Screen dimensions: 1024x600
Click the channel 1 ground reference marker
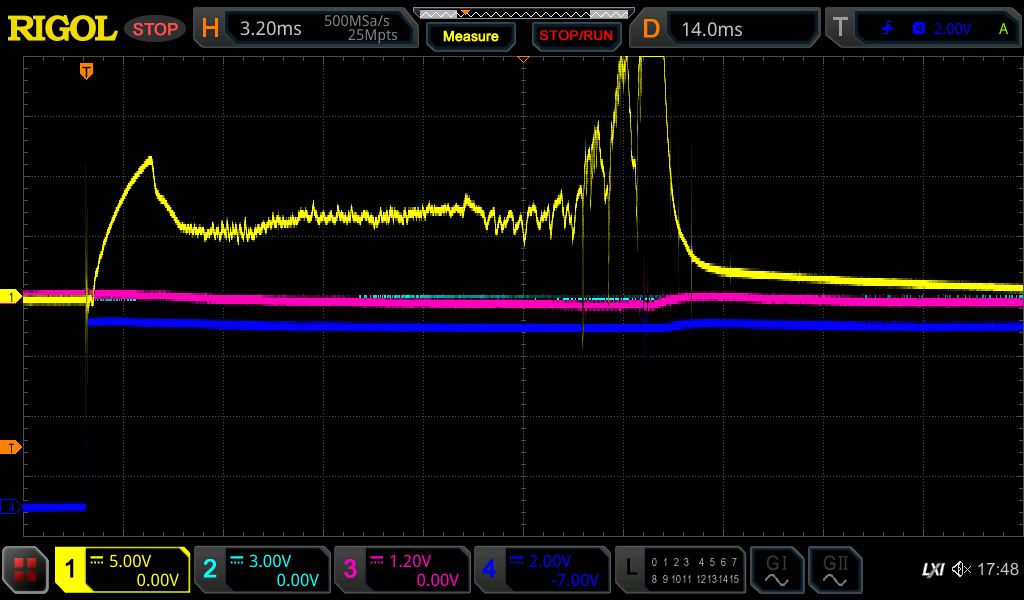(11, 297)
